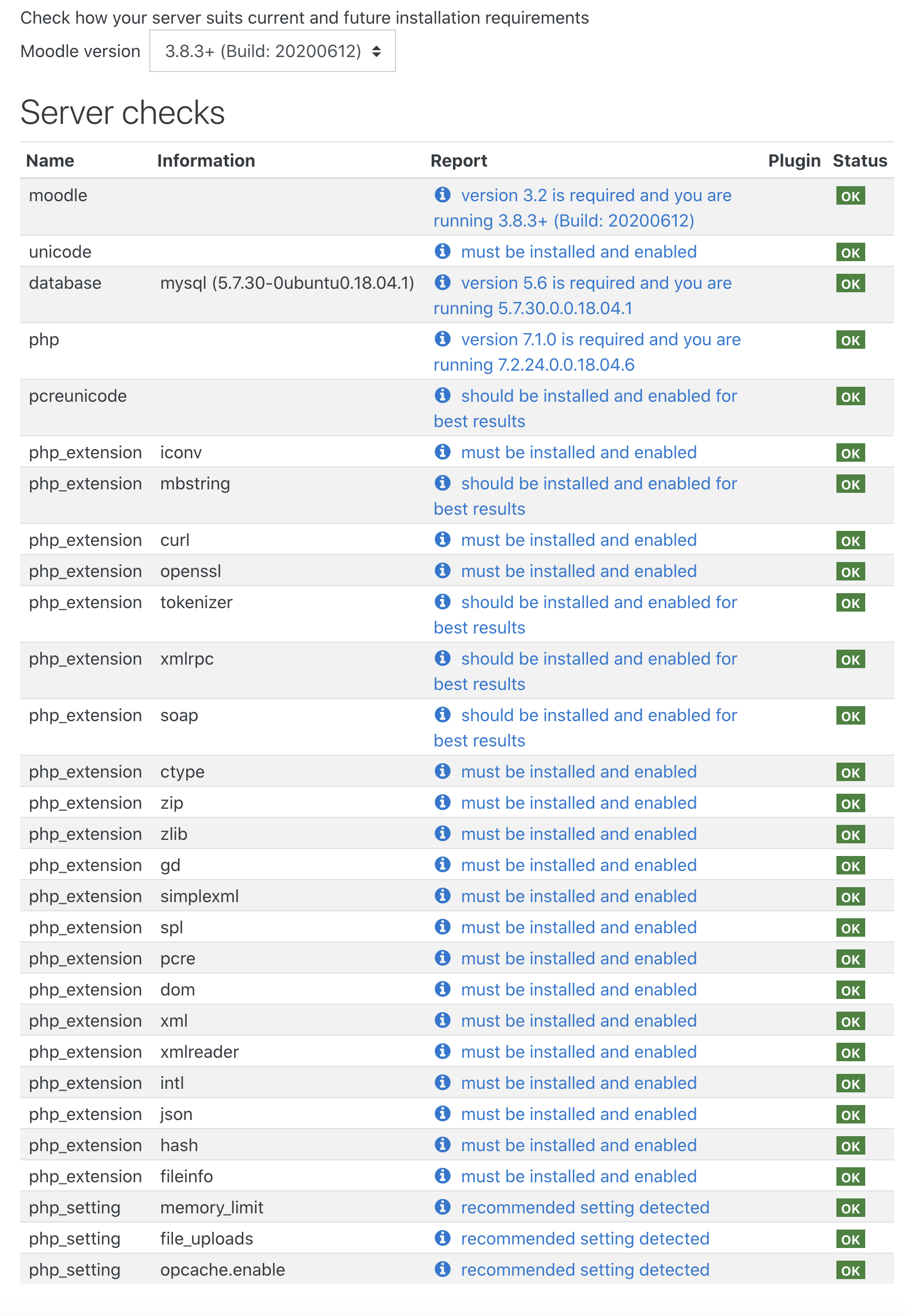This screenshot has height=1316, width=905.
Task: Click info icon for gd extension
Action: click(x=442, y=865)
